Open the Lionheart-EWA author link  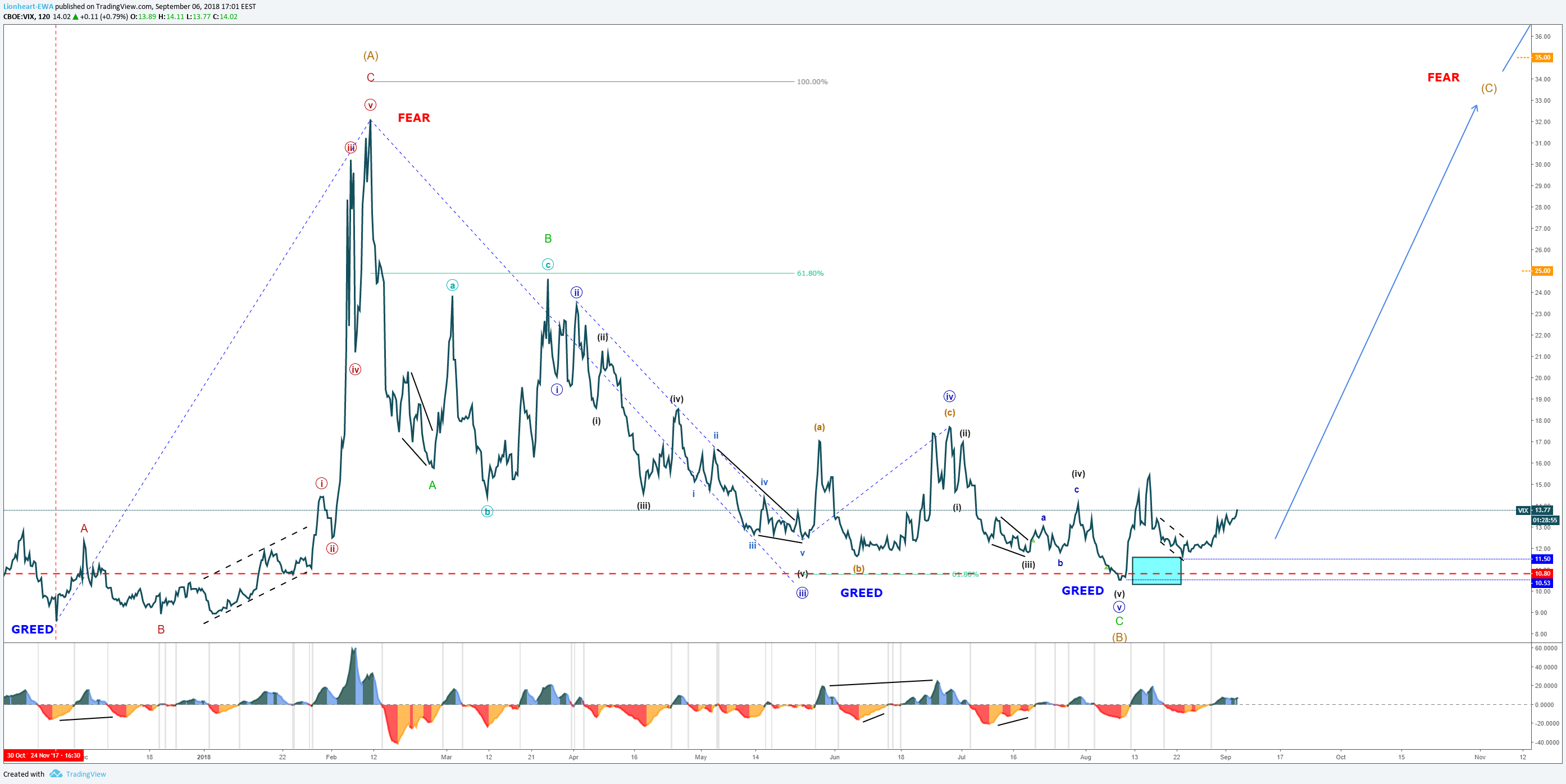28,6
